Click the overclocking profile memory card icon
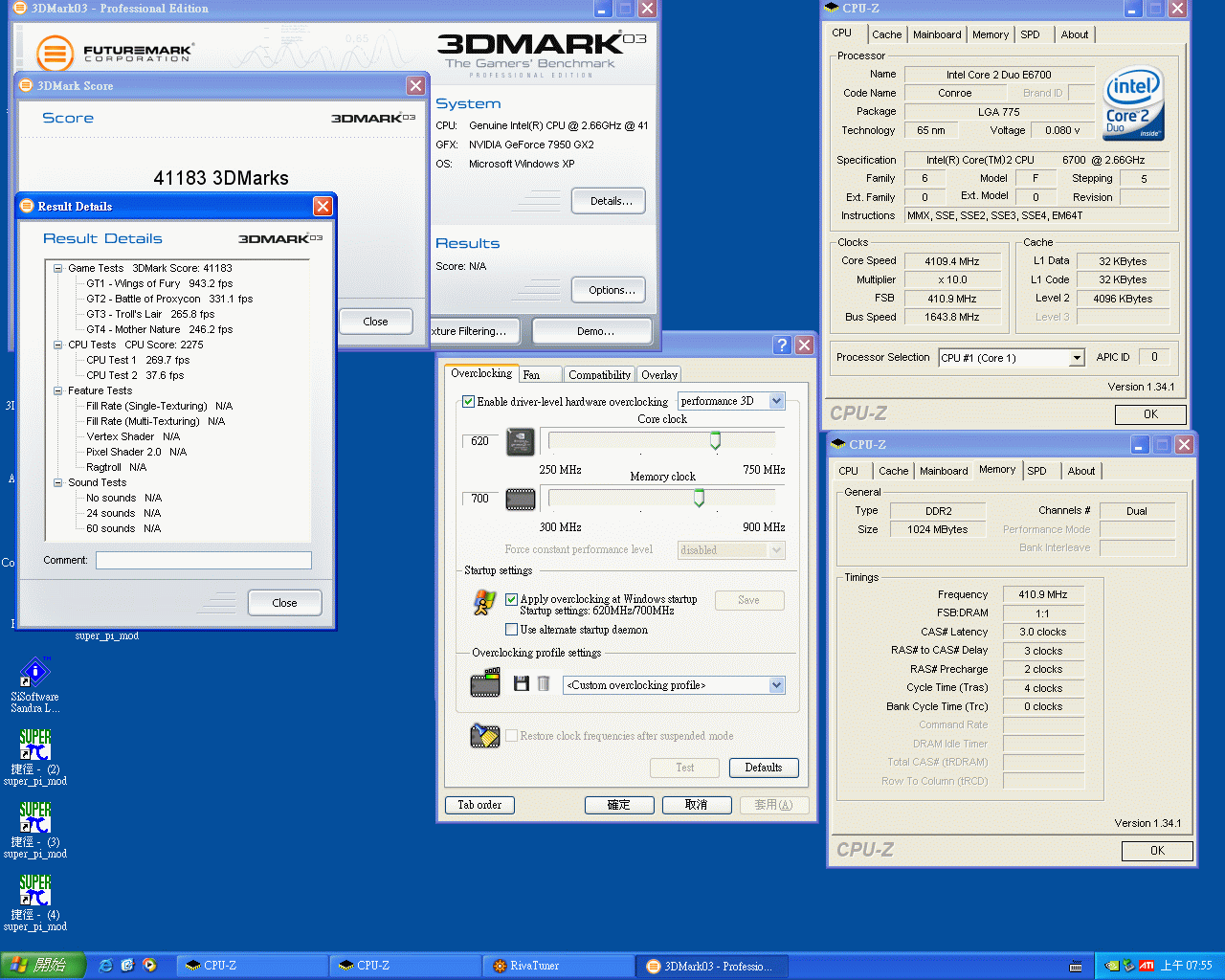Screen dimensions: 1225x980 485,683
